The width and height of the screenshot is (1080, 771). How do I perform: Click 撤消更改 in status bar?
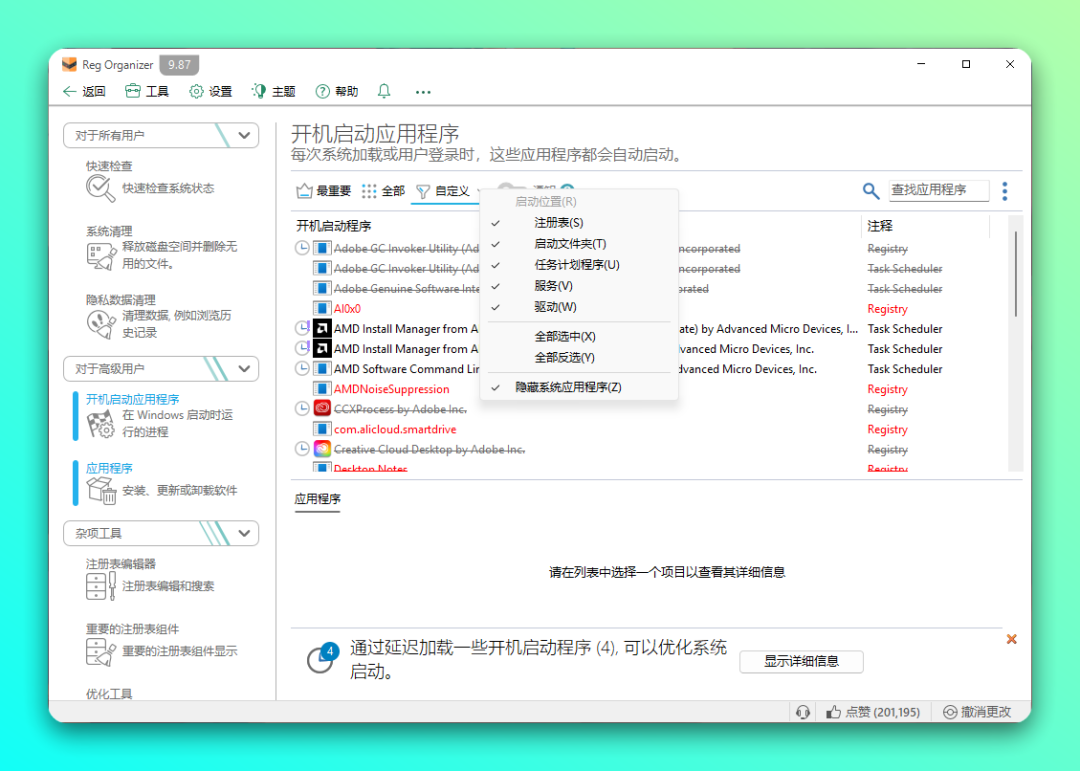977,712
